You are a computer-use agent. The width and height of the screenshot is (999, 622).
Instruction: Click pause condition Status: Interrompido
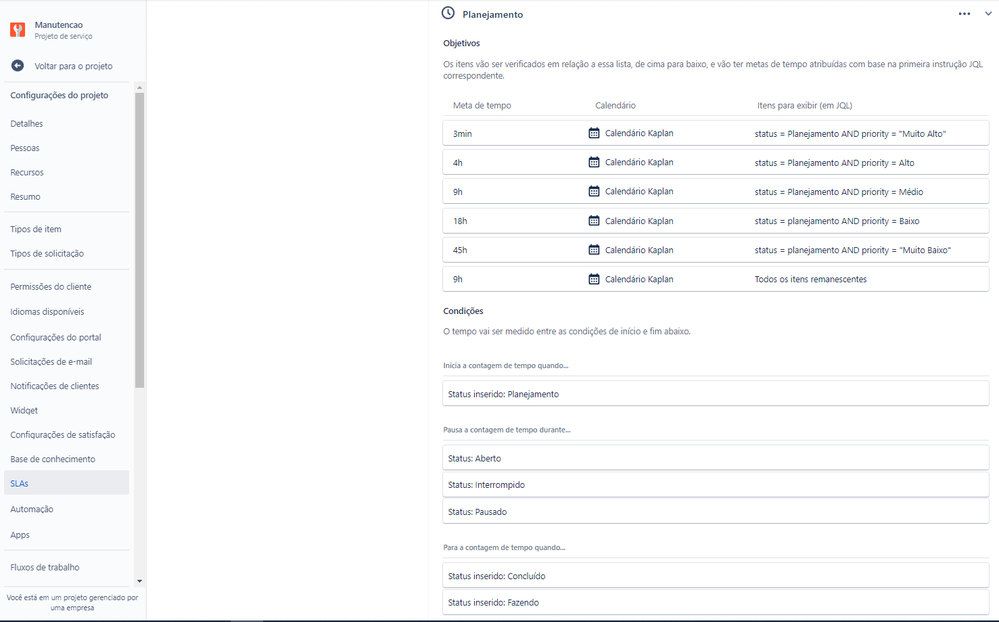tap(715, 485)
